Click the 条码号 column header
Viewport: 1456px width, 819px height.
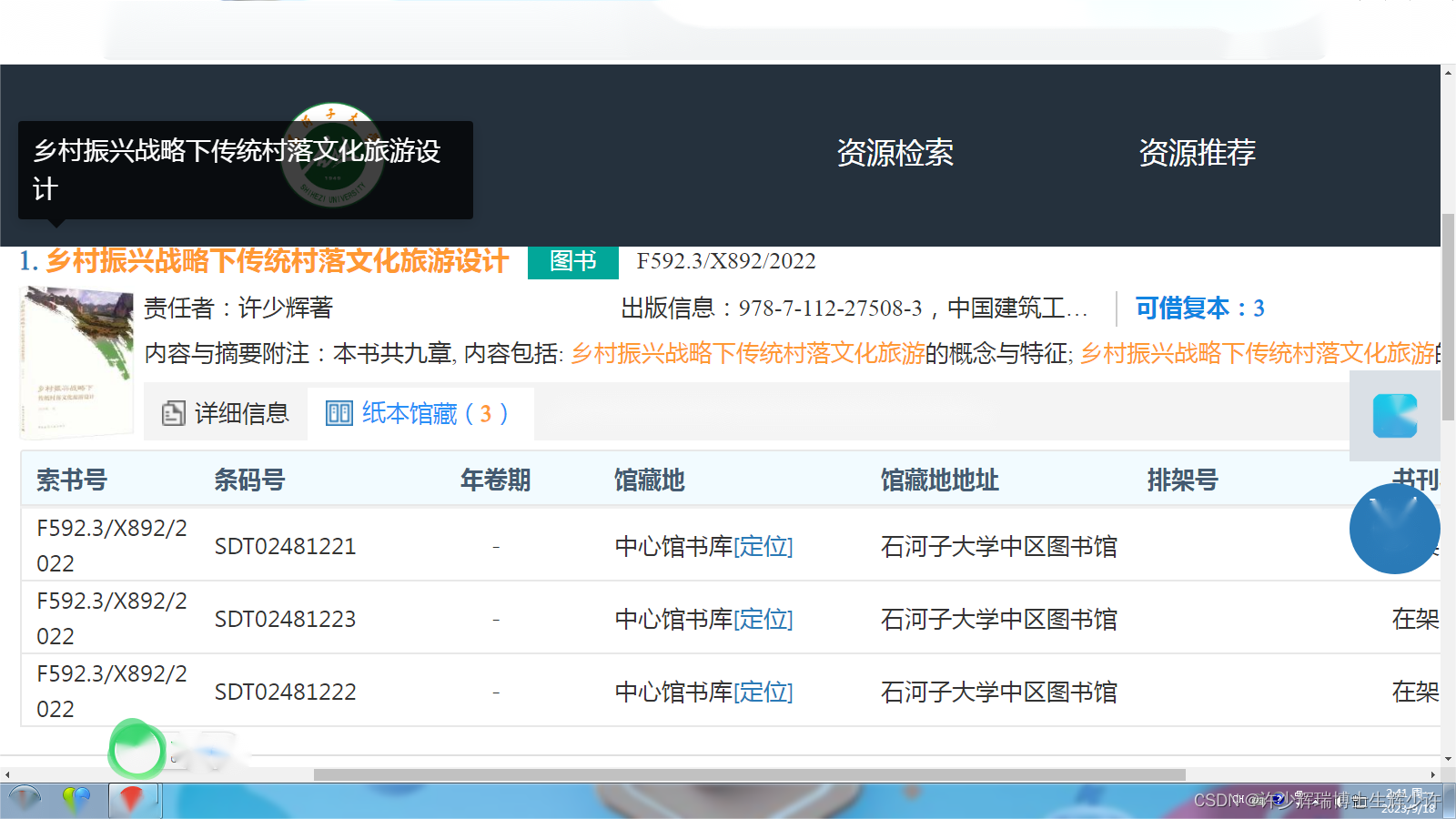pyautogui.click(x=249, y=480)
